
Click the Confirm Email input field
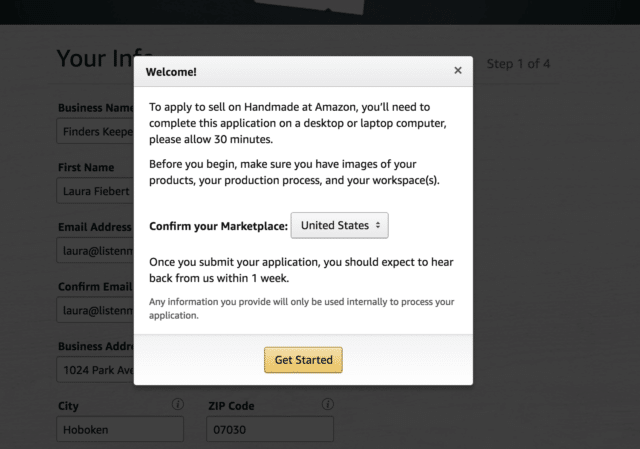point(95,310)
